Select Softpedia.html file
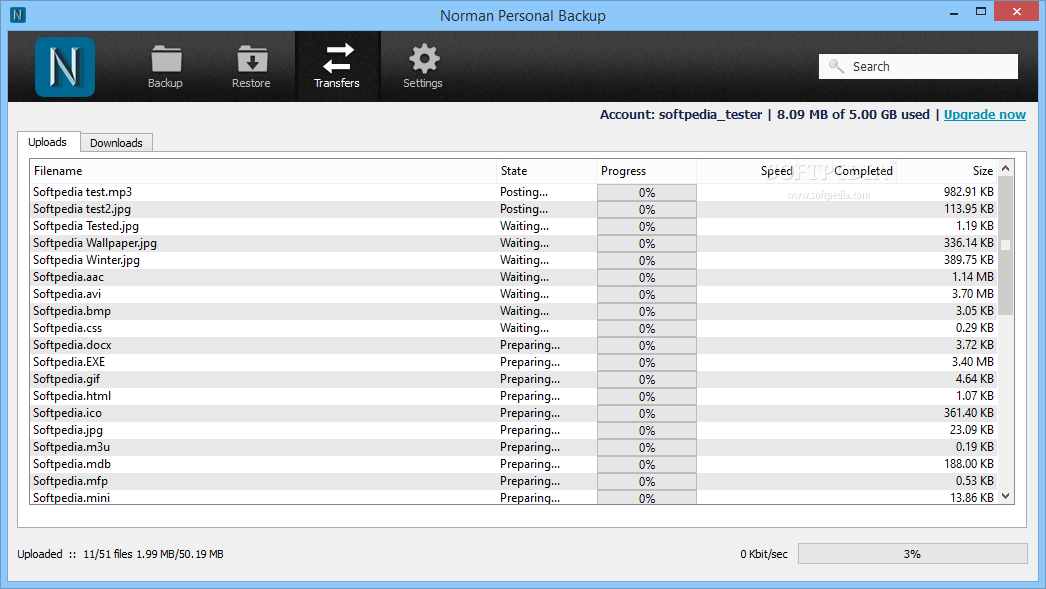Viewport: 1046px width, 589px height. [x=72, y=396]
